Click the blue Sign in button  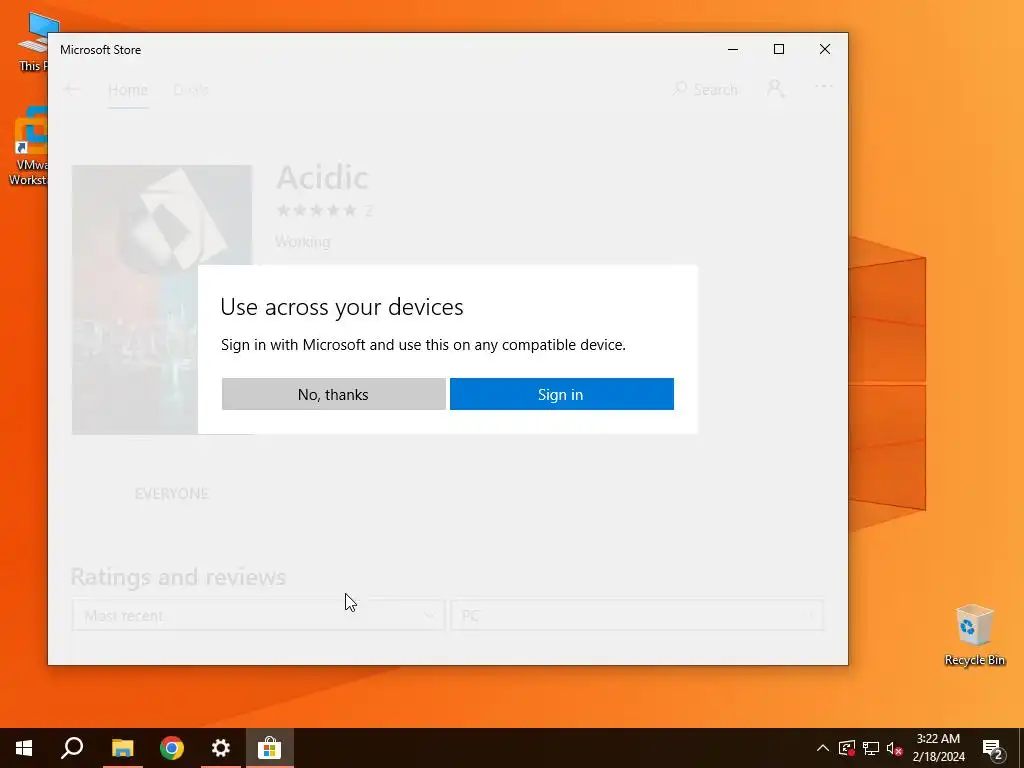click(562, 394)
